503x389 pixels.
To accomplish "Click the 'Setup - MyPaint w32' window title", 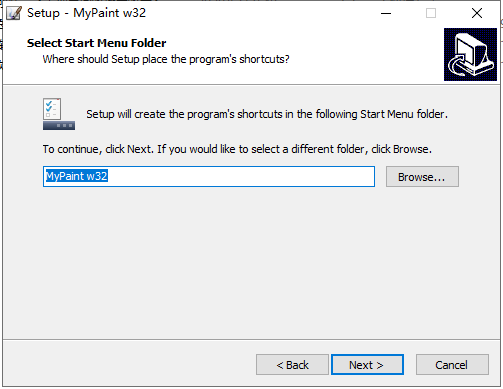I will 86,13.
